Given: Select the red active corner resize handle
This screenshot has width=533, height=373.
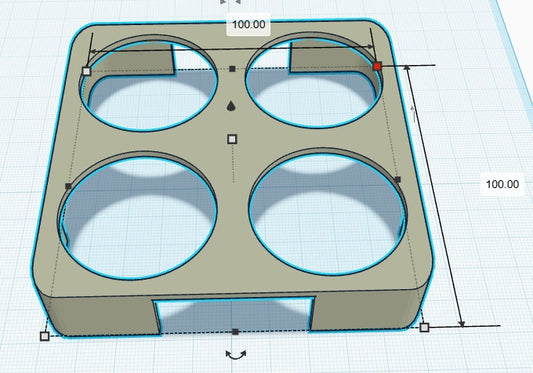Looking at the screenshot, I should point(377,66).
